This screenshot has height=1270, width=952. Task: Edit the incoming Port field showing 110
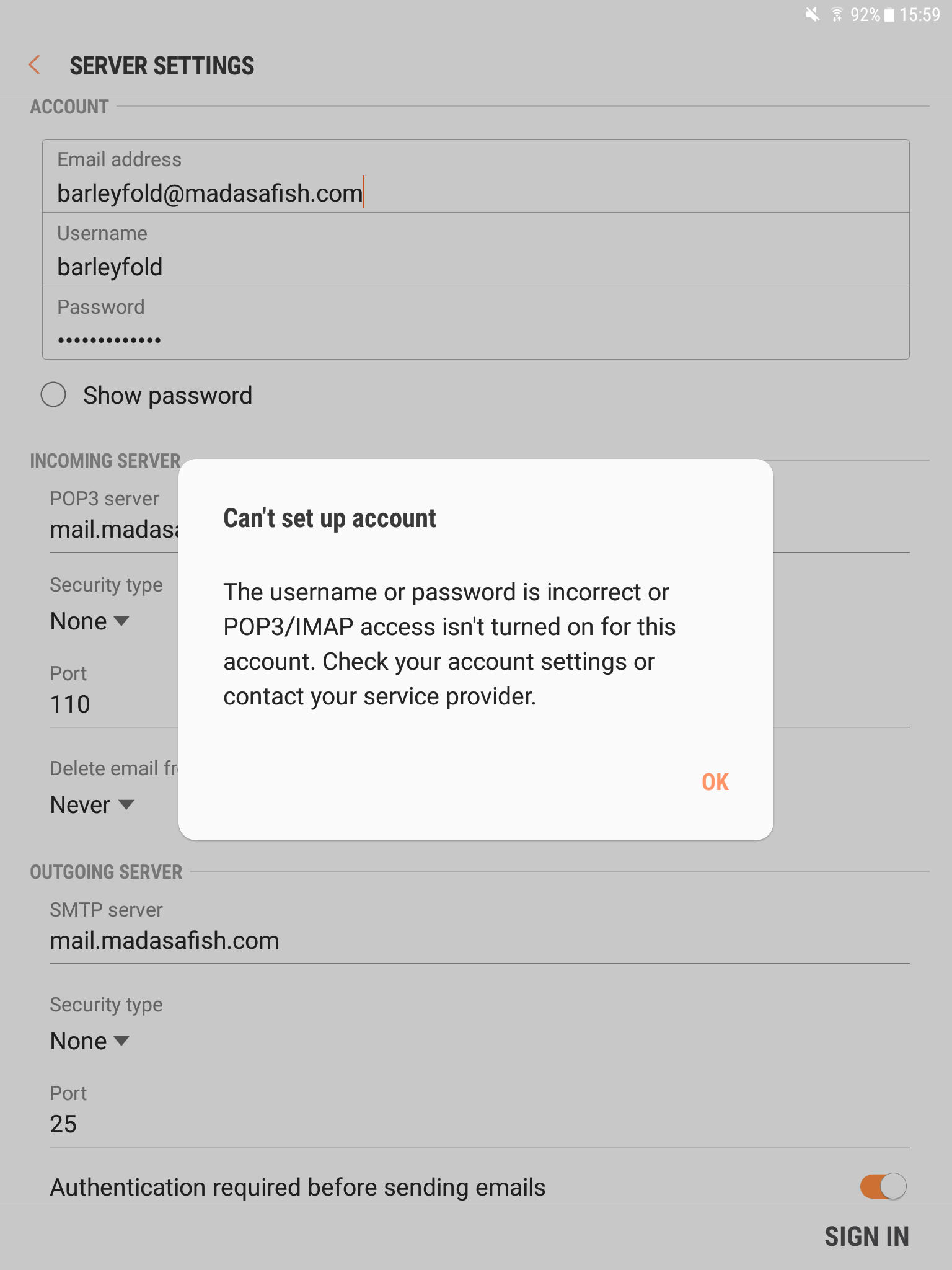coord(69,704)
